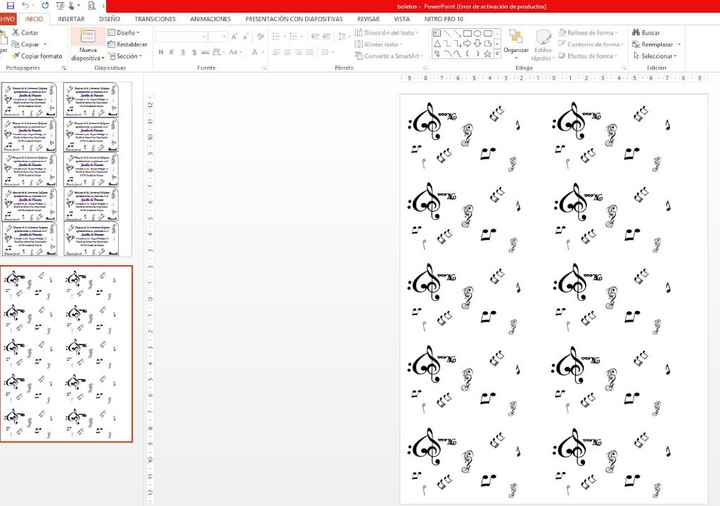Click the Nueva diapositiva slide icon

tap(88, 36)
